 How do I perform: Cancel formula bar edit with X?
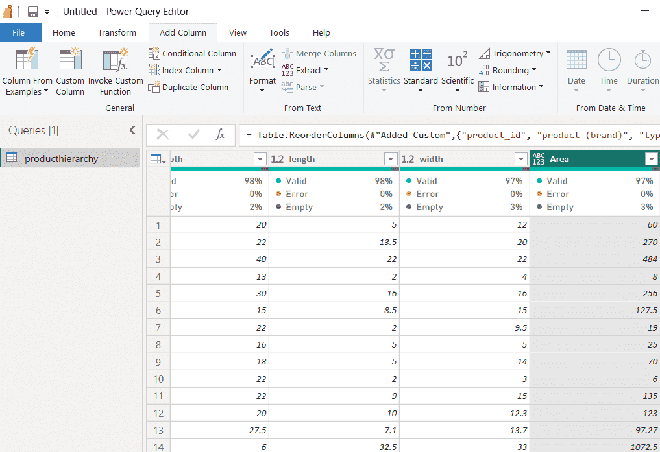coord(162,135)
